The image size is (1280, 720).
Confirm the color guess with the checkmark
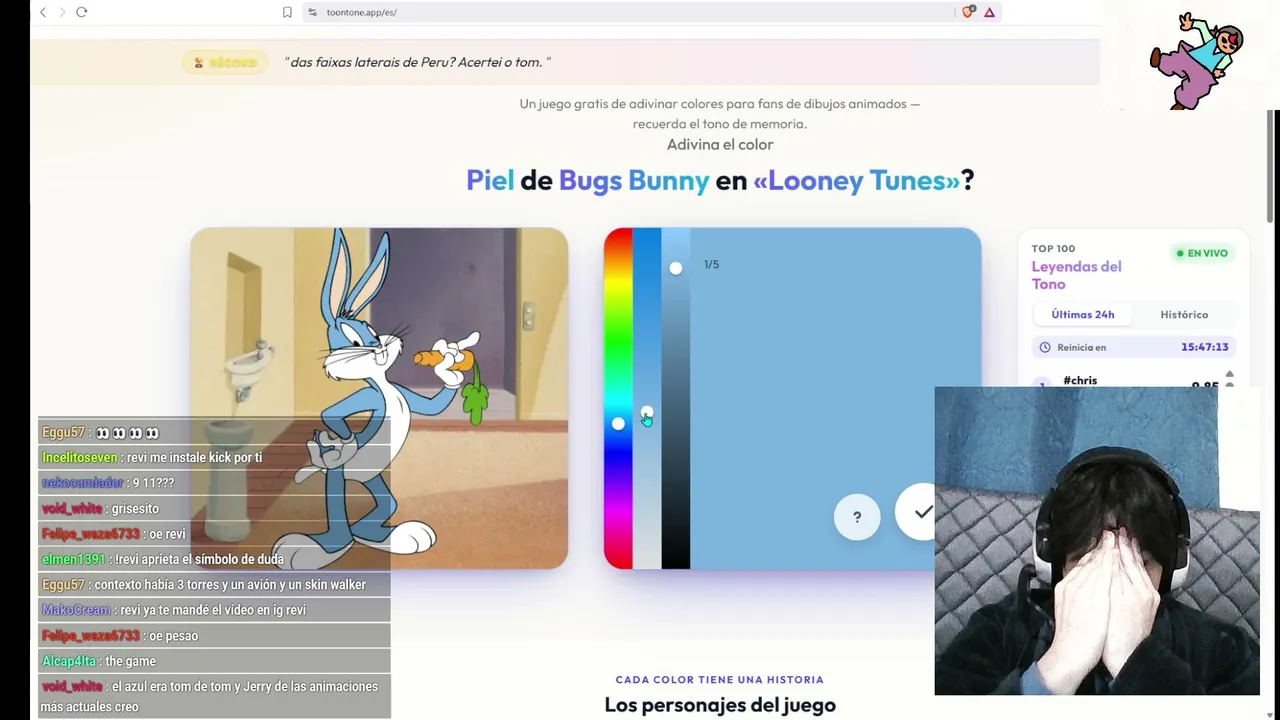pos(922,512)
